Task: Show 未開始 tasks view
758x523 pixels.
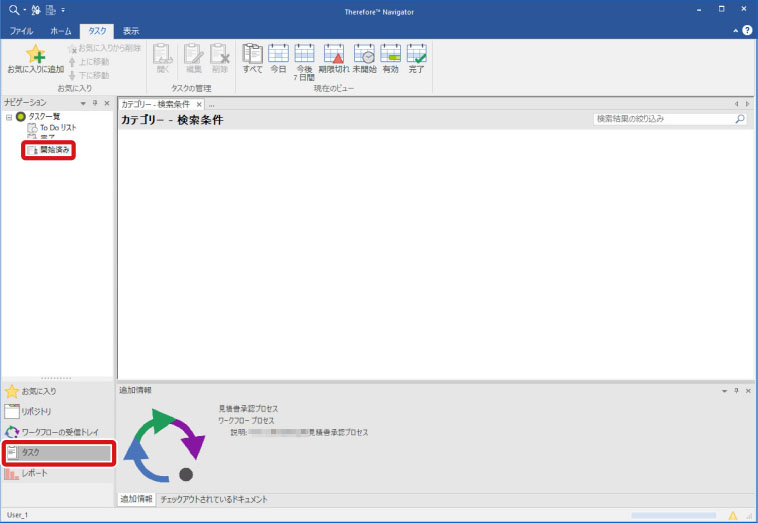Action: coord(364,58)
